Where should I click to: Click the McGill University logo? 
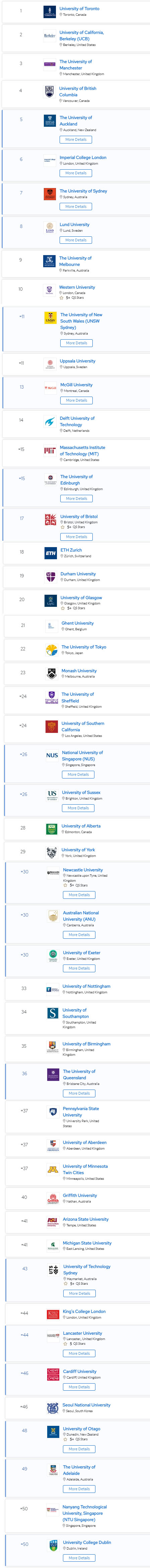[x=51, y=388]
